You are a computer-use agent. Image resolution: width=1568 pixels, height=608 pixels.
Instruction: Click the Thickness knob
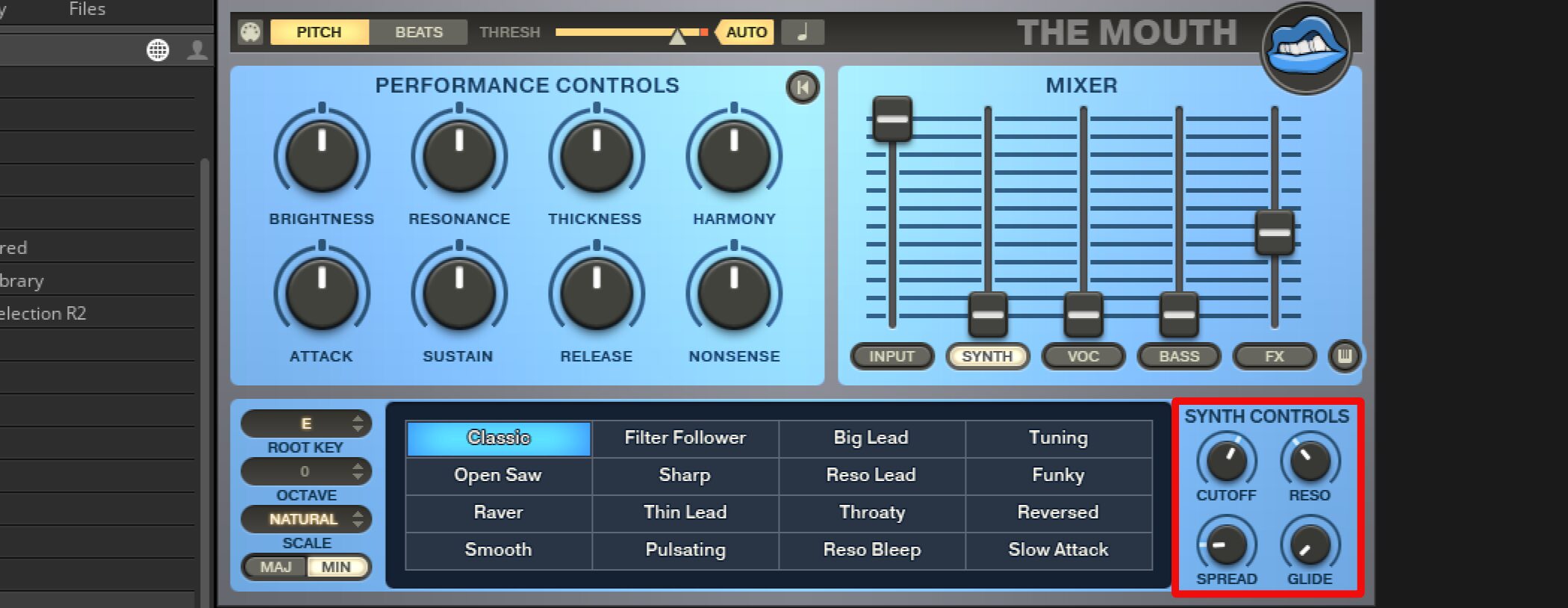coord(597,155)
